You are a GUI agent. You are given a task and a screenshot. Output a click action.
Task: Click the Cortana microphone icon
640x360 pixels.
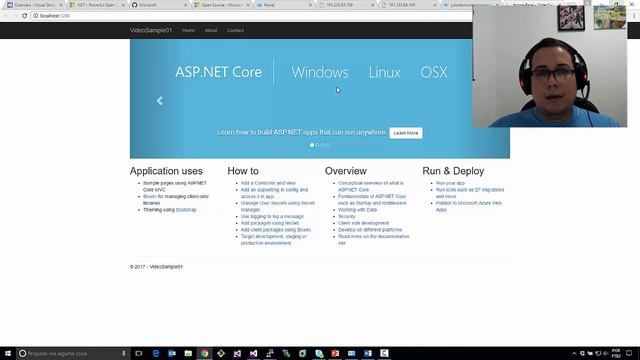(x=124, y=353)
